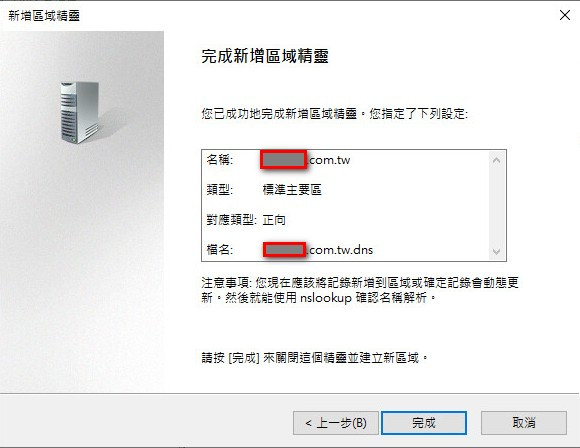This screenshot has width=580, height=448.
Task: Click the 名稱 label in summary box
Action: pyautogui.click(x=220, y=160)
